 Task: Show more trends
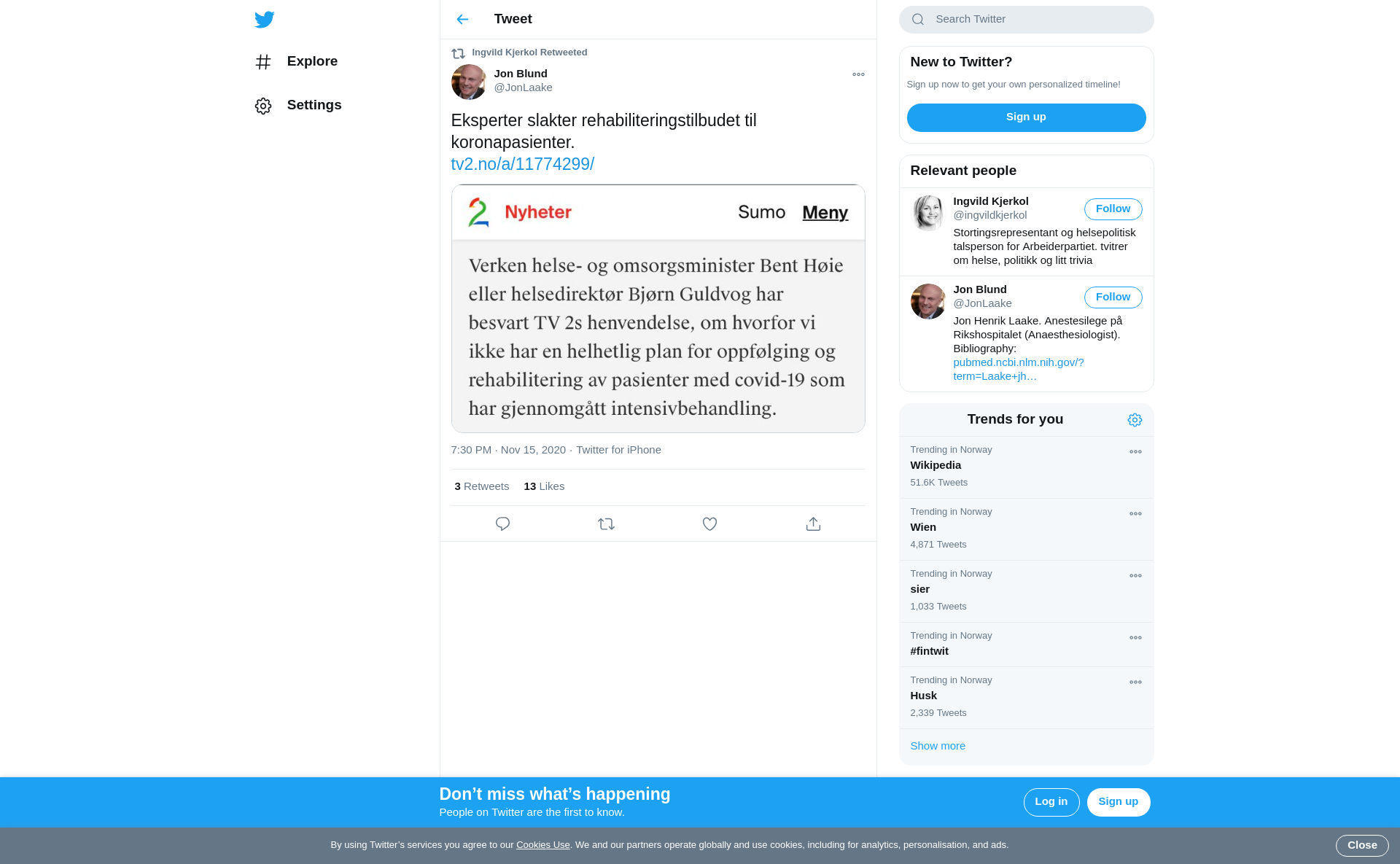(938, 746)
